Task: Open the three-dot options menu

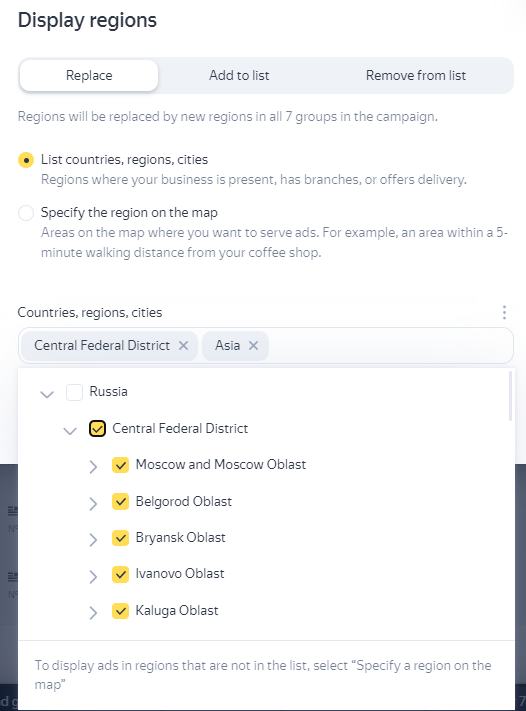Action: click(504, 312)
